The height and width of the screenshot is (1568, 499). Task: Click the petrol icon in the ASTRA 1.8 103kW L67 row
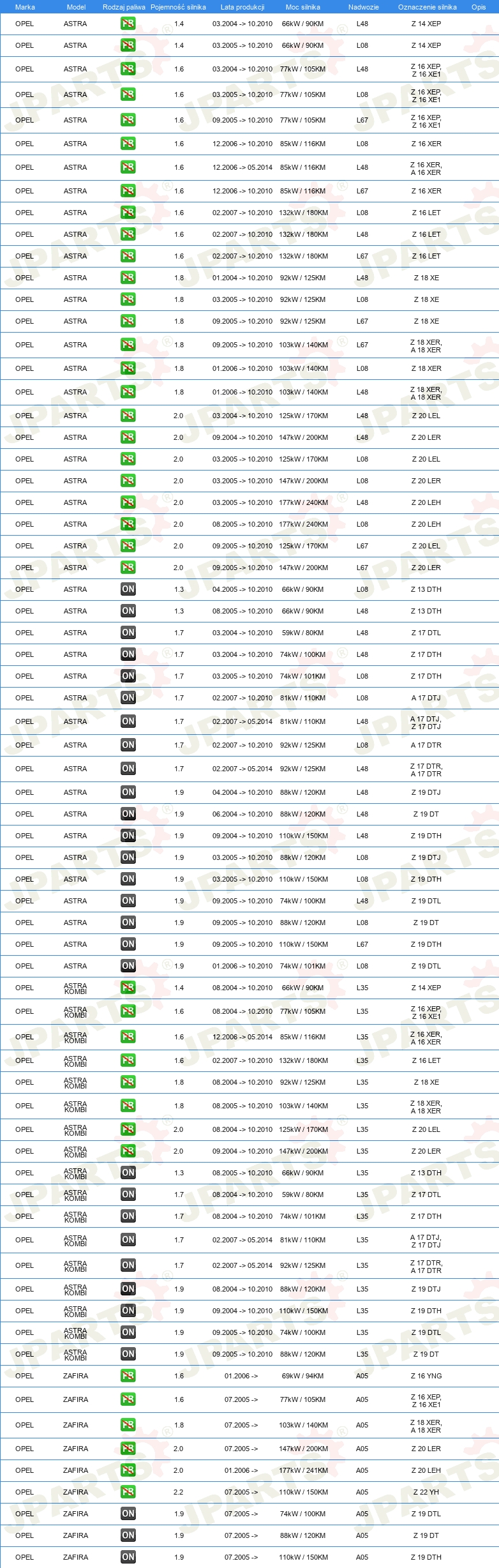tap(128, 345)
